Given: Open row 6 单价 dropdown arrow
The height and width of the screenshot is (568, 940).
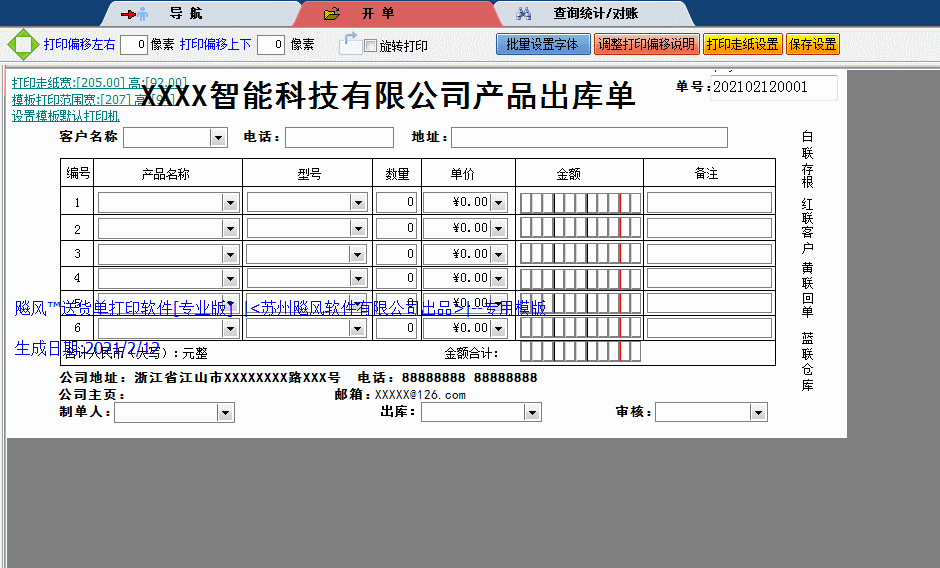Looking at the screenshot, I should [499, 328].
